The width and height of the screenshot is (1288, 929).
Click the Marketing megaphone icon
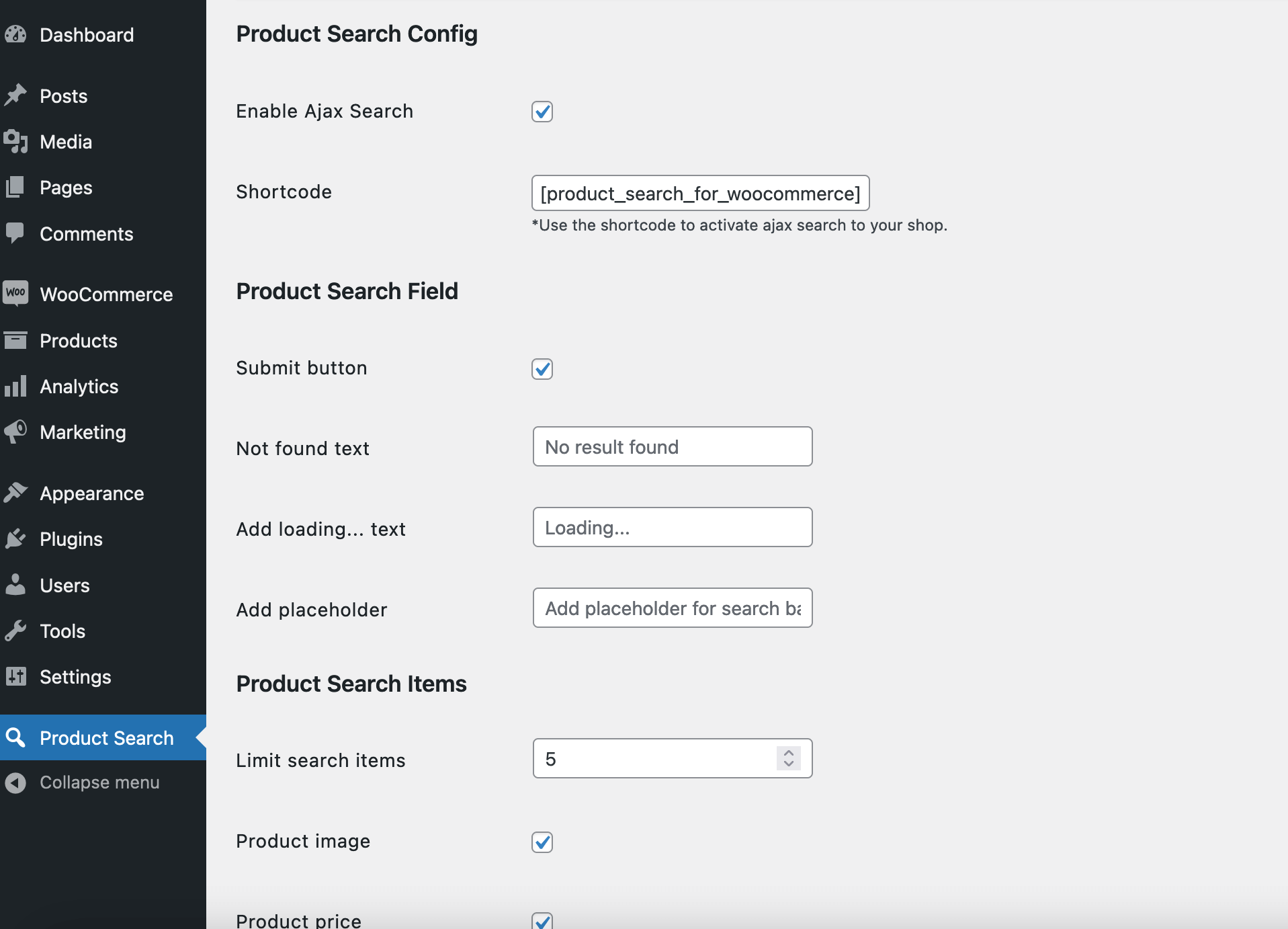coord(15,432)
